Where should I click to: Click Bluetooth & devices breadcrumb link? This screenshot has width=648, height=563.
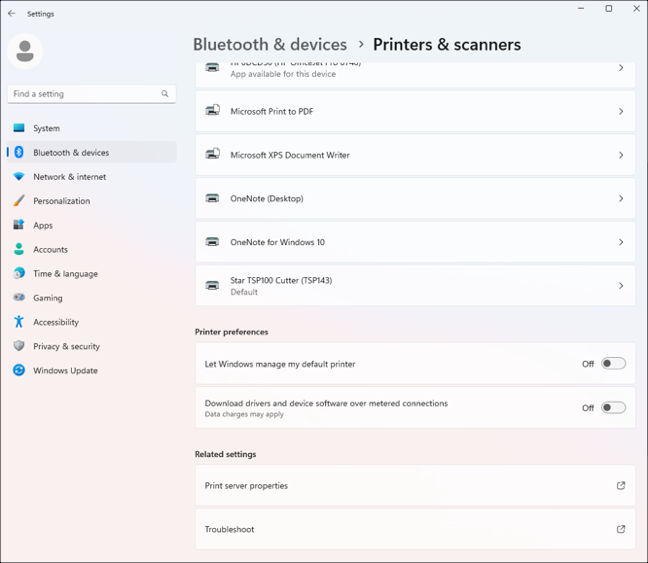point(270,45)
